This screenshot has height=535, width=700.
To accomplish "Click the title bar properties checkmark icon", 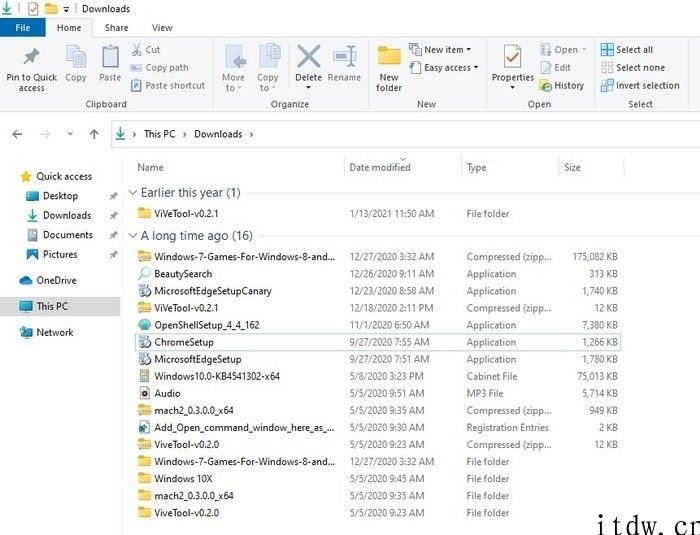I will (33, 8).
